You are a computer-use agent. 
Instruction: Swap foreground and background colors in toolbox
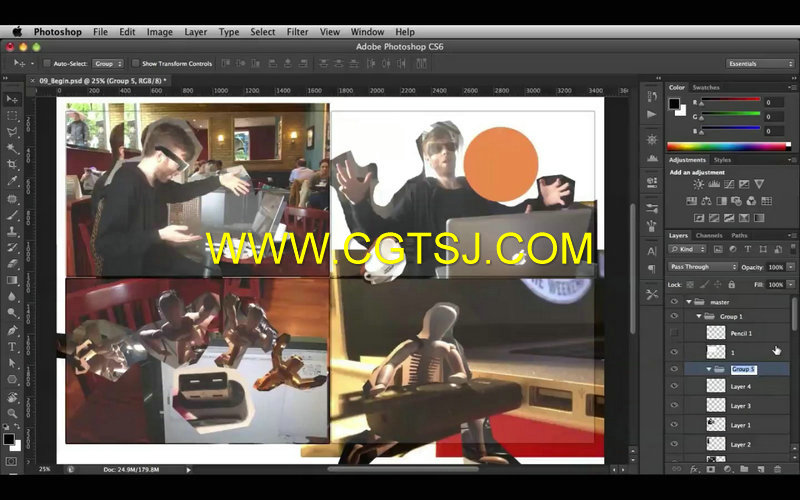click(17, 427)
